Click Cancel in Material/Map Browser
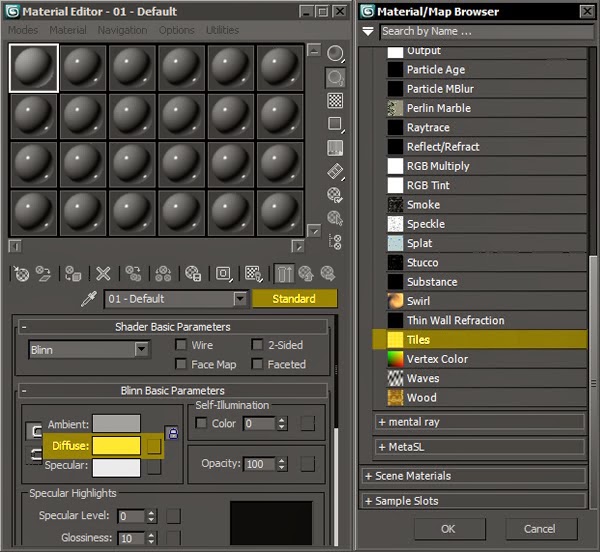The height and width of the screenshot is (552, 600). (x=540, y=529)
